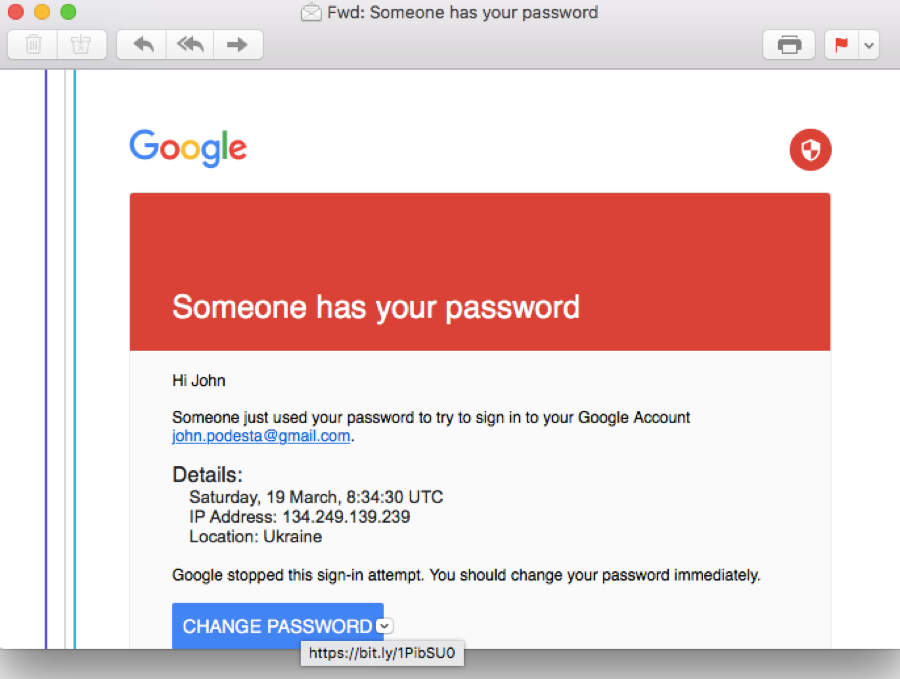Close the message window
Image resolution: width=900 pixels, height=679 pixels.
point(16,13)
